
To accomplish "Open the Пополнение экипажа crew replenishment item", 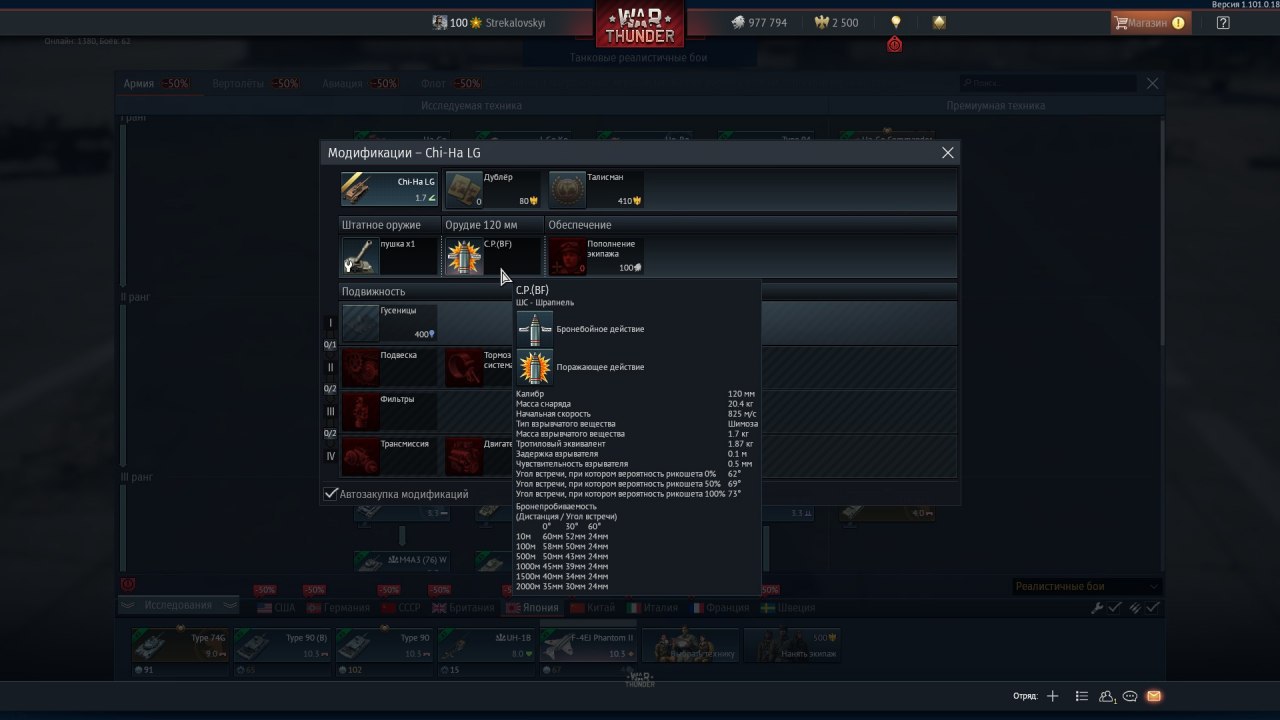I will 596,256.
